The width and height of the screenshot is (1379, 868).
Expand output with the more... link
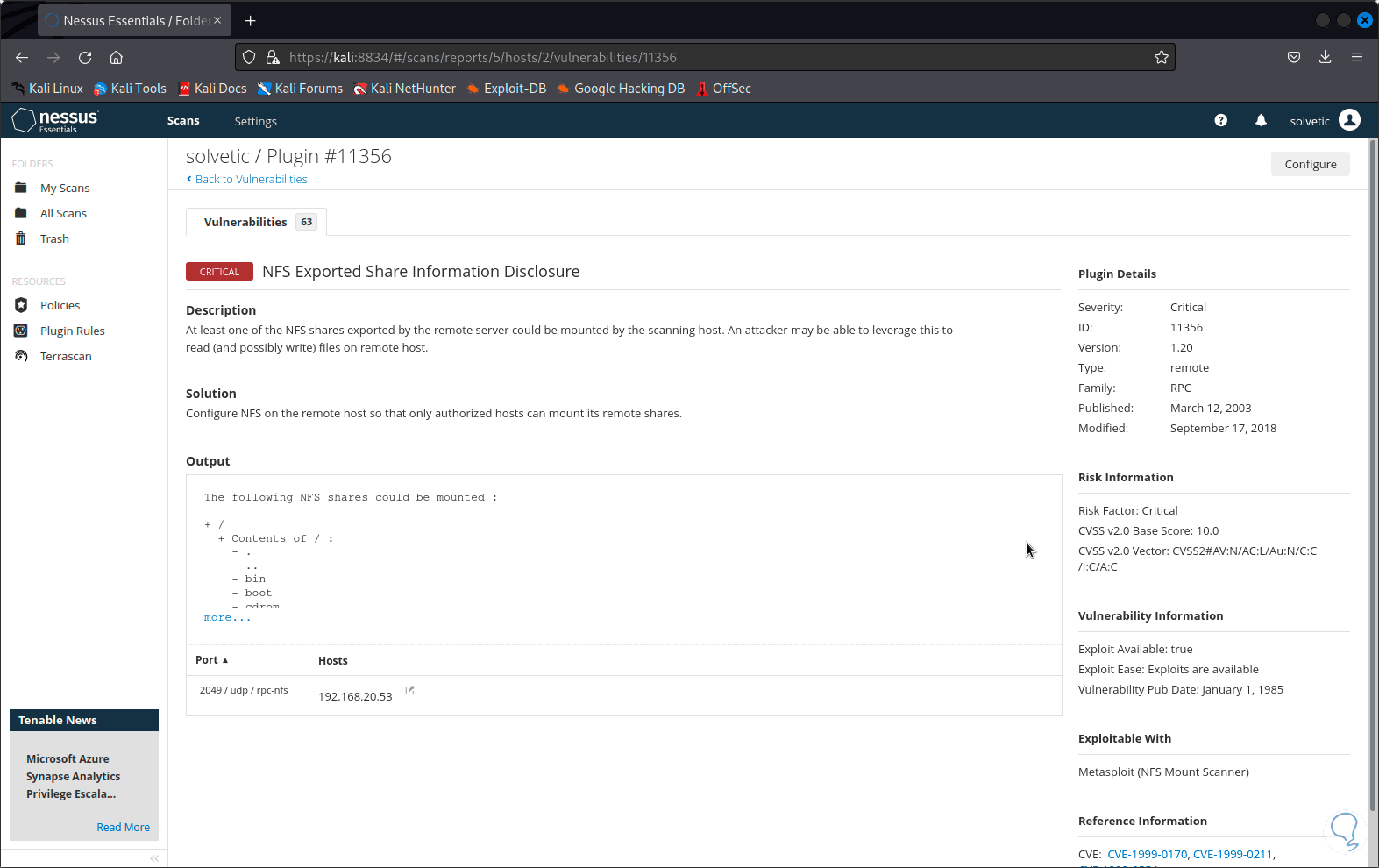(x=227, y=618)
